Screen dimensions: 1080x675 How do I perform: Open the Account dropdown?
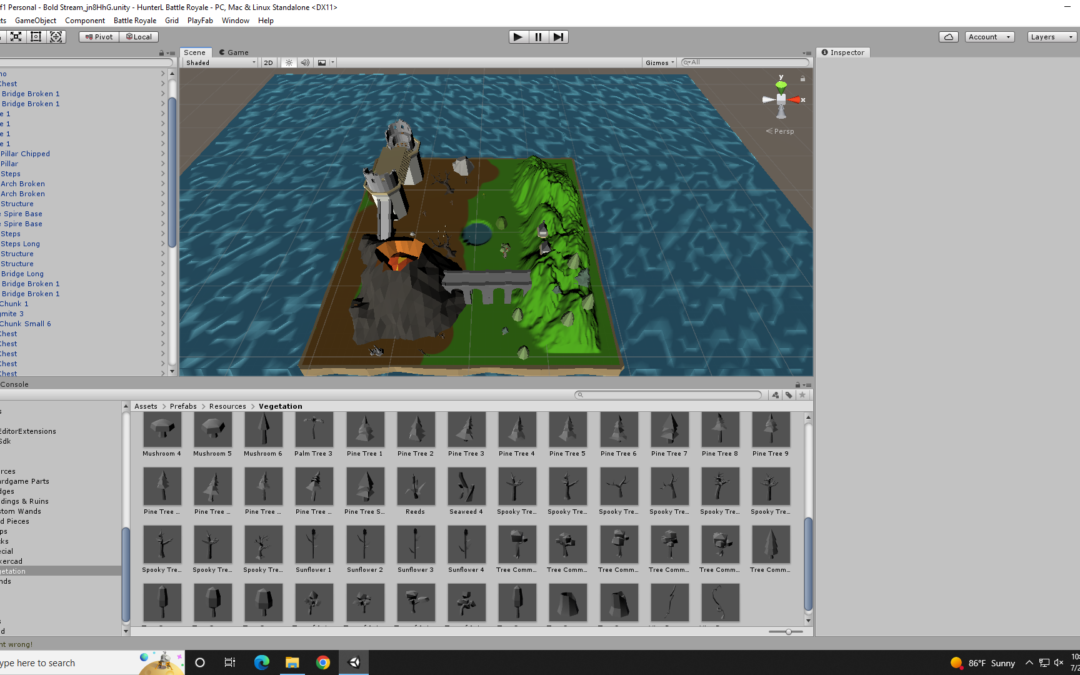[989, 37]
